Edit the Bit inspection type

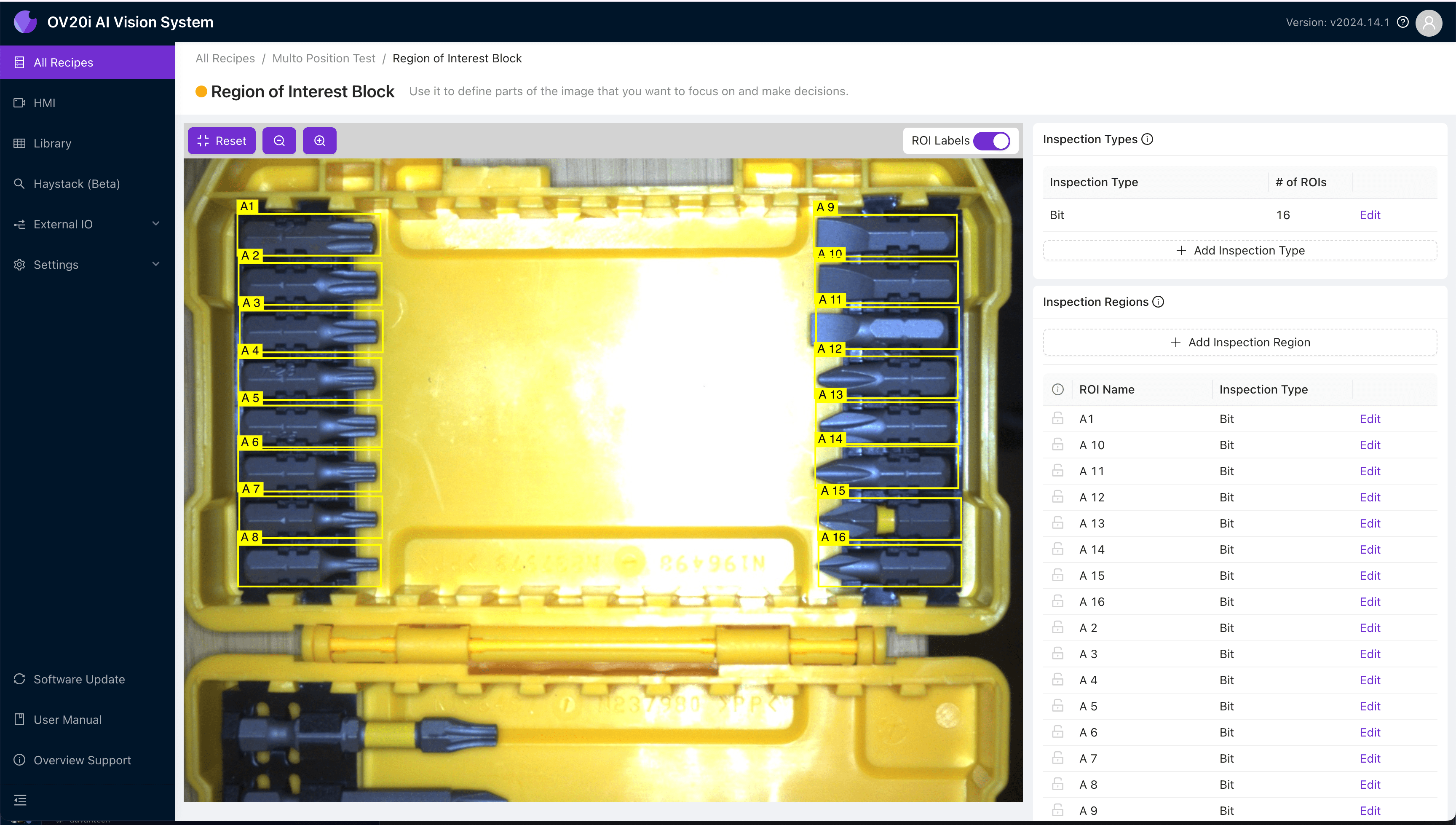click(1369, 215)
